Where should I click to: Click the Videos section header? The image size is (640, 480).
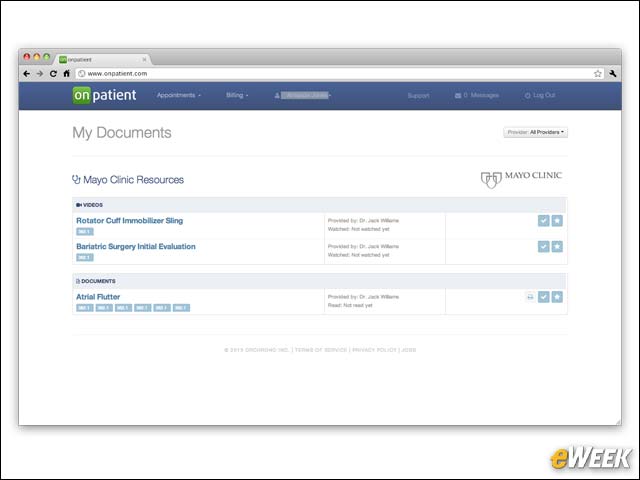[x=320, y=205]
